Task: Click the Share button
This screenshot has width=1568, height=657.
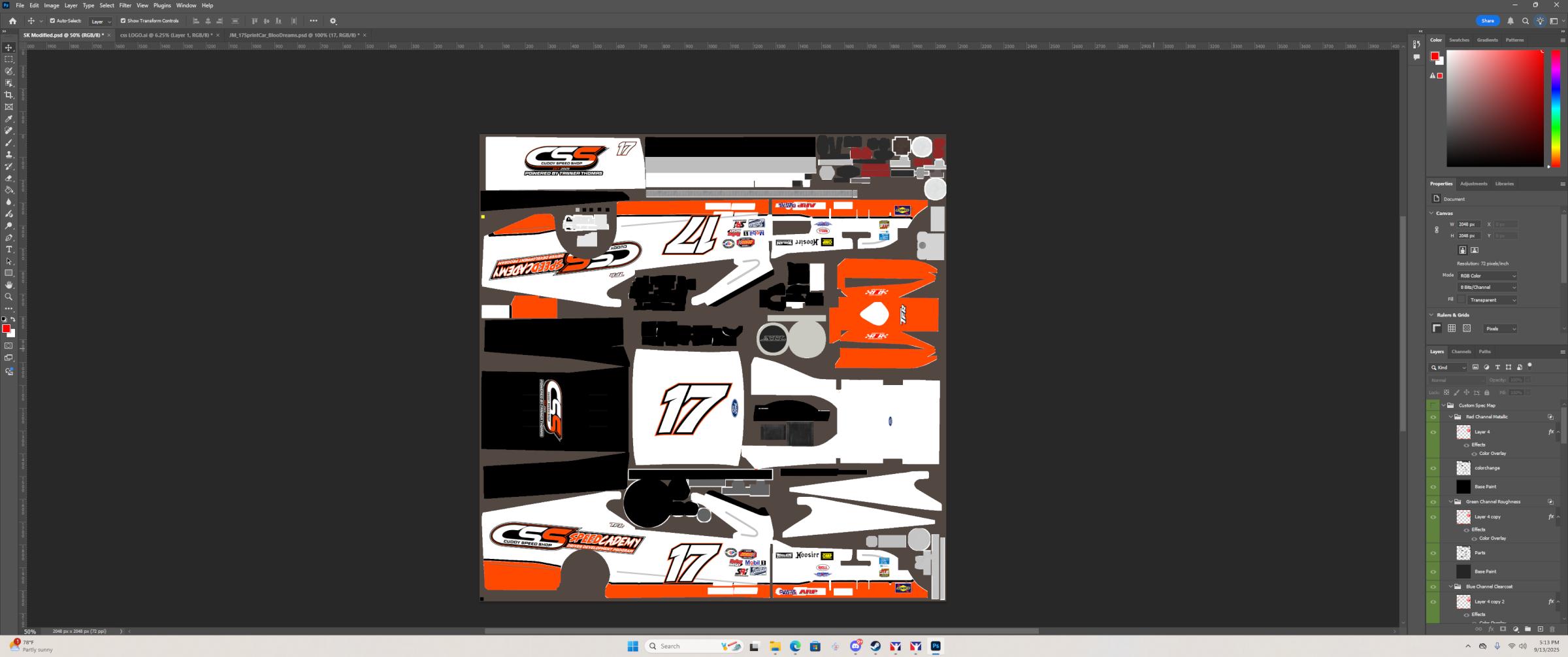Action: coord(1488,20)
